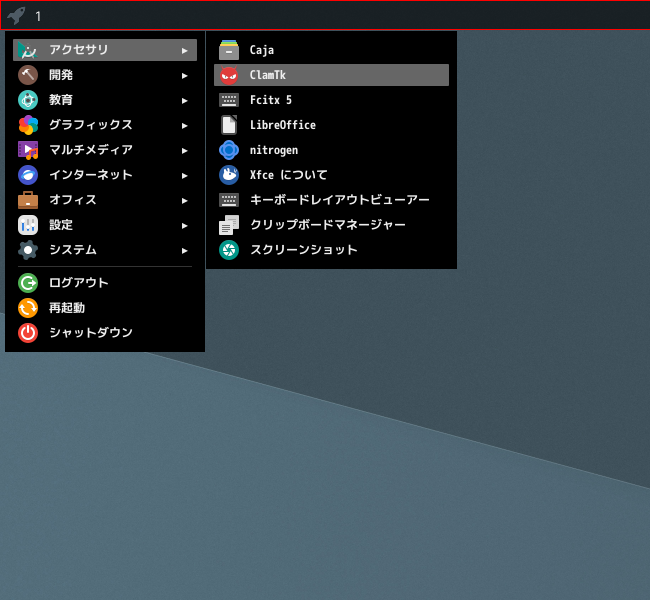Select workspace 1 in the top panel

point(38,17)
